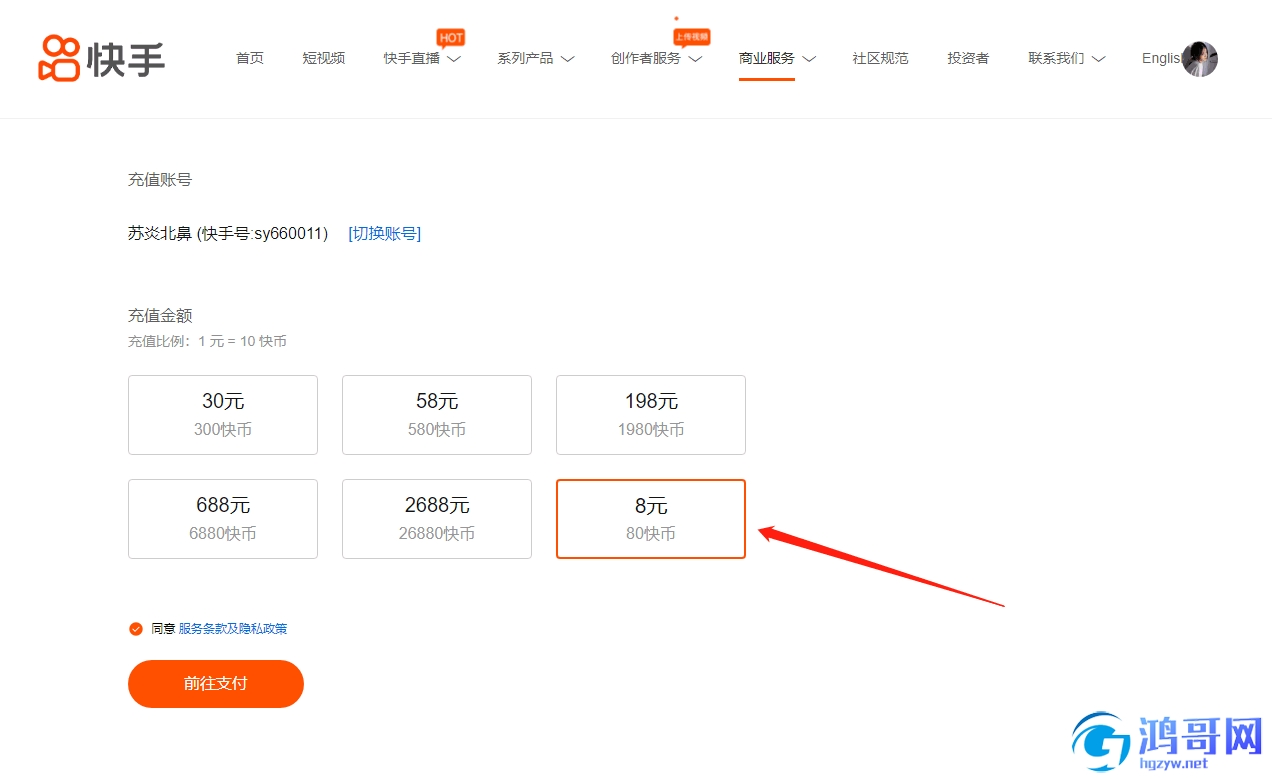Choose the 688元 recharge option
Screen dimensions: 1272x779
coord(223,519)
